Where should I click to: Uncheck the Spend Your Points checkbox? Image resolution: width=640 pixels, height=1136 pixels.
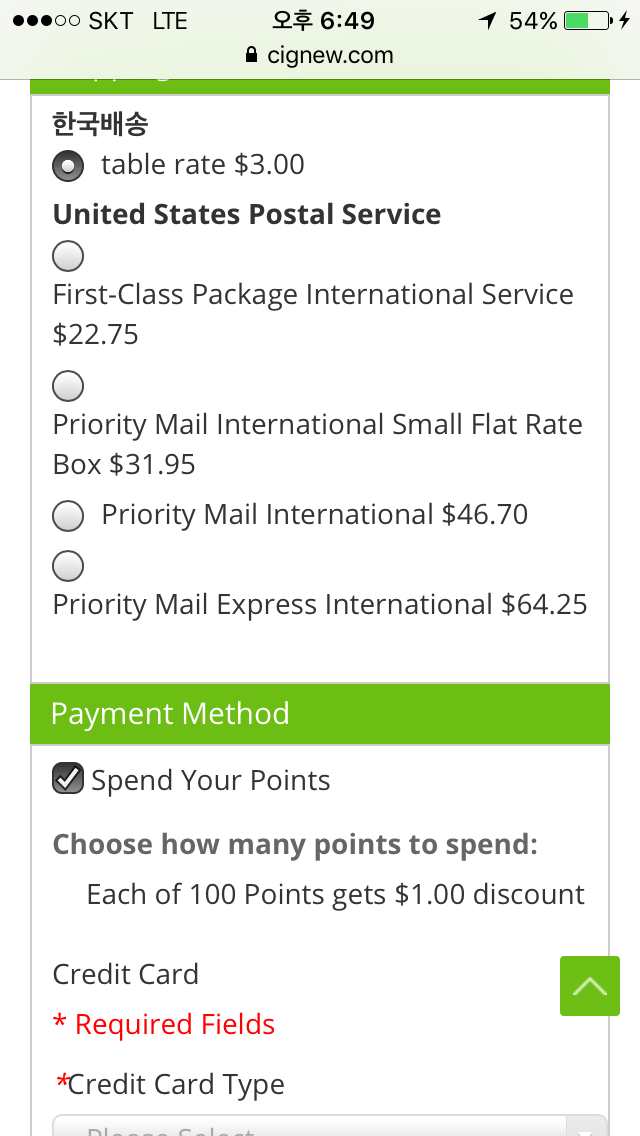point(68,778)
